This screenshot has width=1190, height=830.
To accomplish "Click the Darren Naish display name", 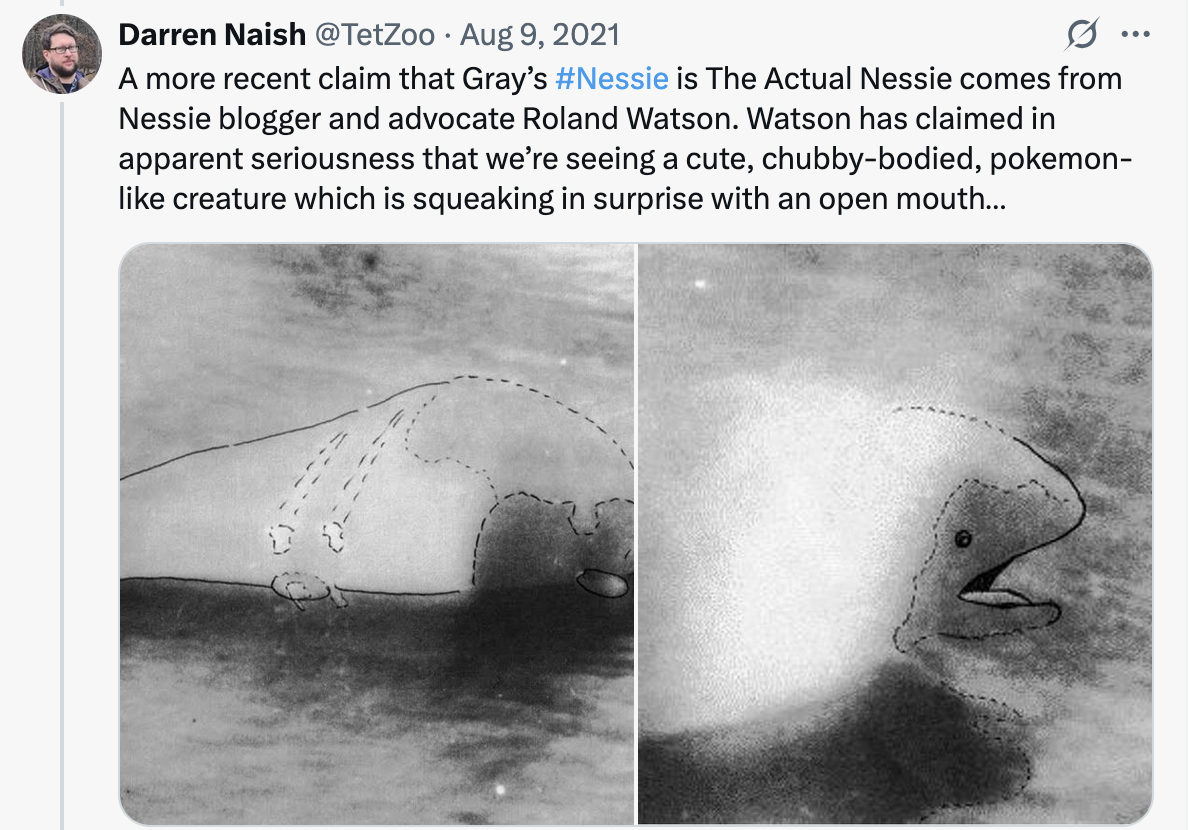I will (212, 36).
